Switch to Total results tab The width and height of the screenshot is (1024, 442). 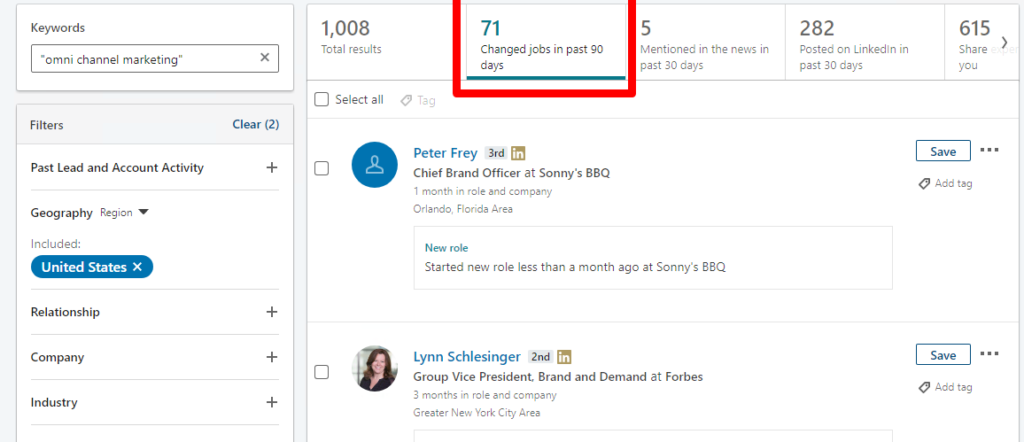click(381, 40)
